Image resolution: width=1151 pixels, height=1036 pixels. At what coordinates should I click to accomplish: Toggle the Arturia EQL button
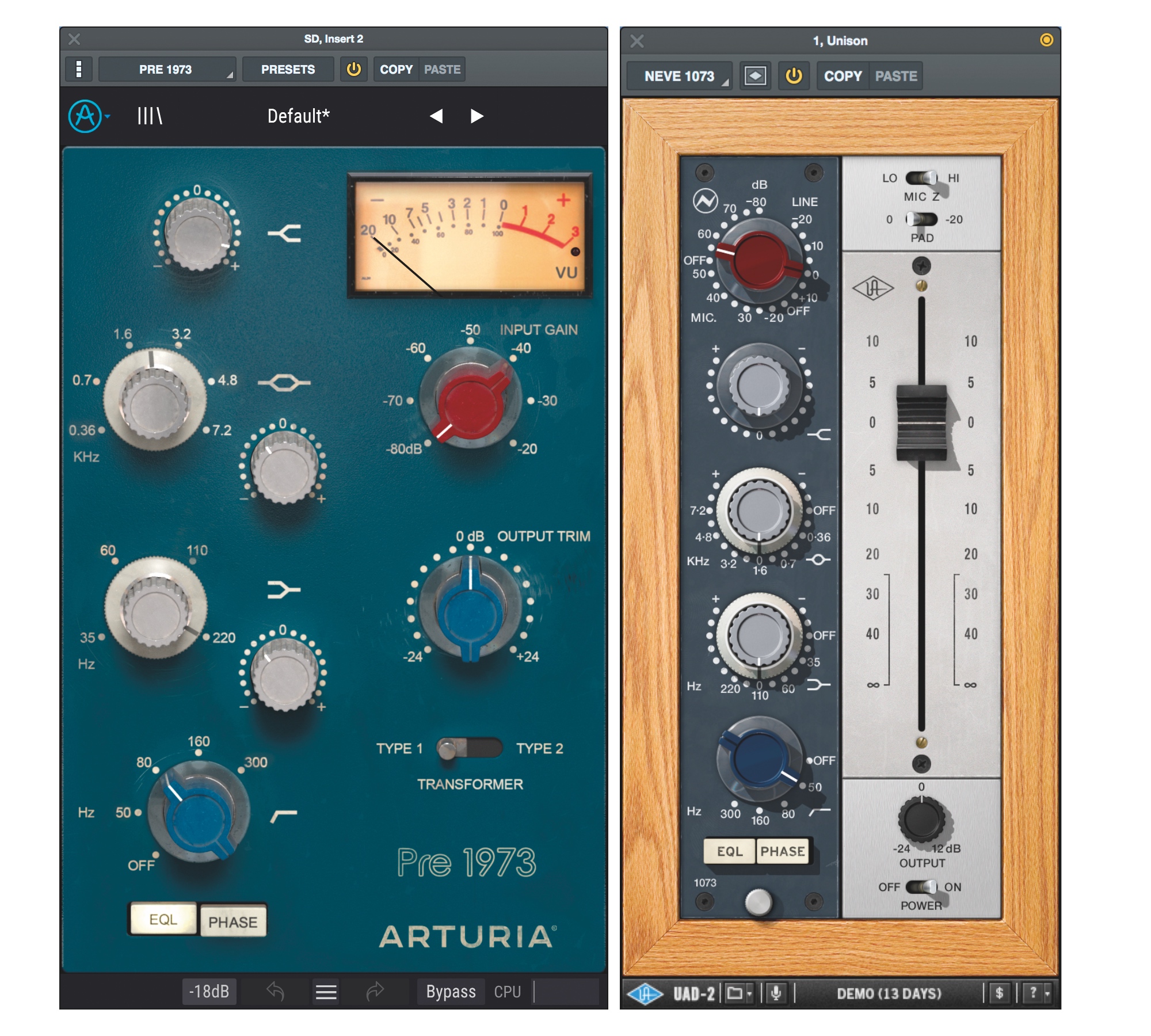pos(163,919)
